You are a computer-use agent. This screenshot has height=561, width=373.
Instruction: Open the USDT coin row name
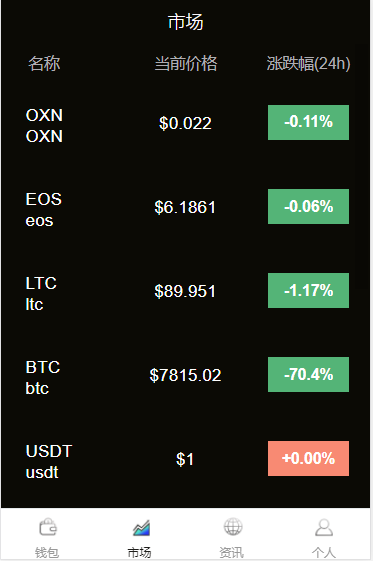tap(49, 462)
